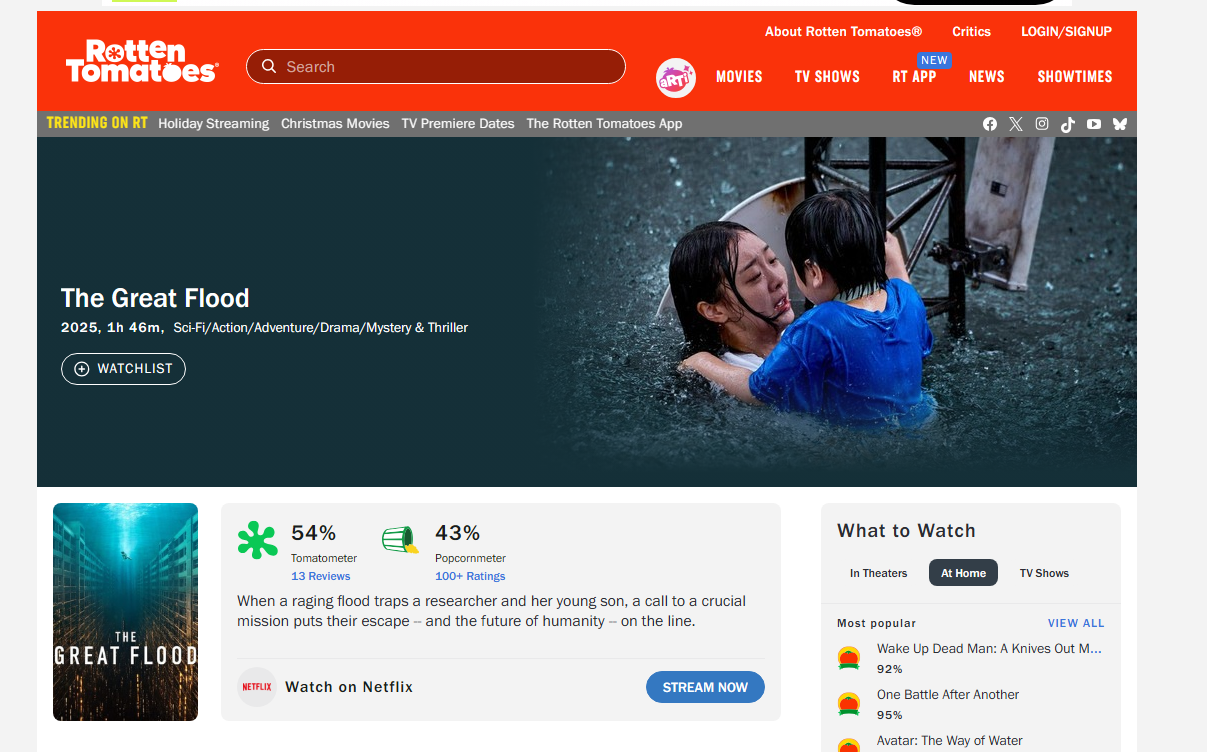
Task: Click The Great Flood poster thumbnail
Action: click(x=125, y=612)
